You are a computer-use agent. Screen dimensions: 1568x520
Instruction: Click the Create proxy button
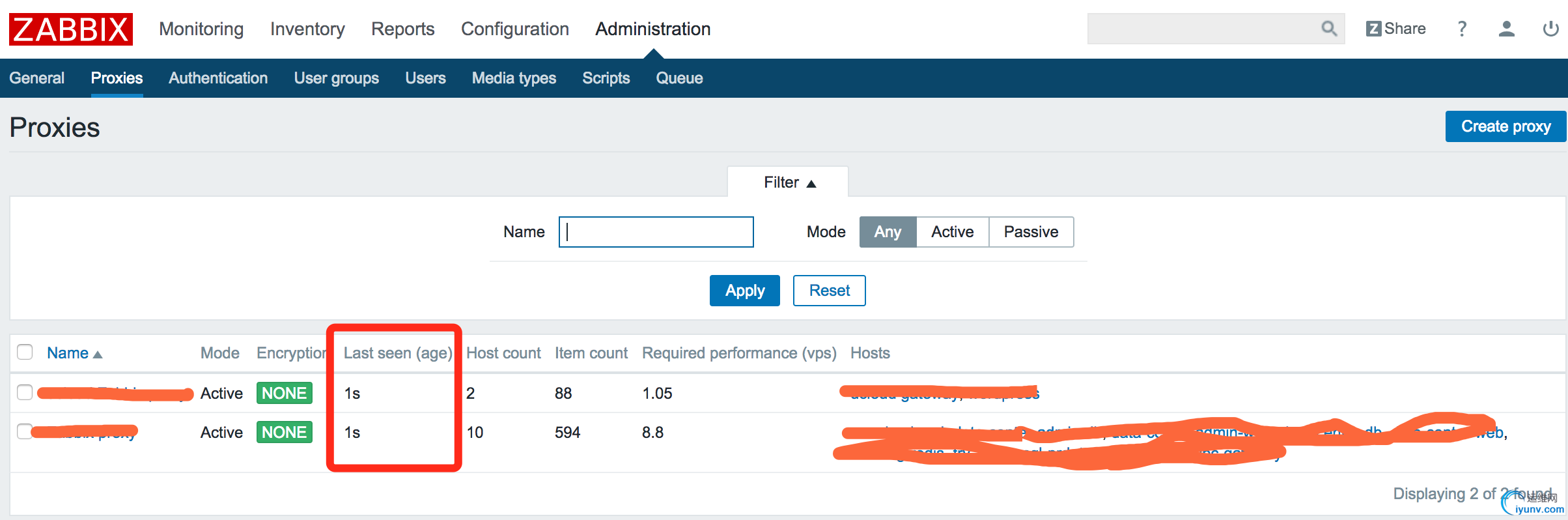(x=1505, y=126)
